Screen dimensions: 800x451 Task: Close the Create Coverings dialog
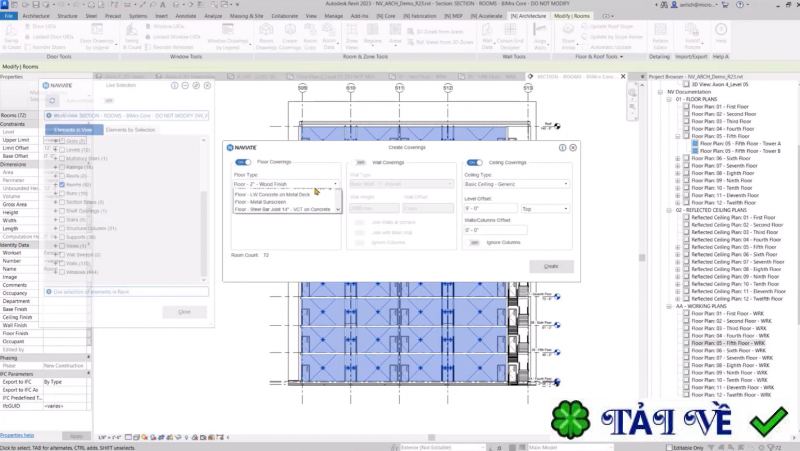pyautogui.click(x=573, y=147)
